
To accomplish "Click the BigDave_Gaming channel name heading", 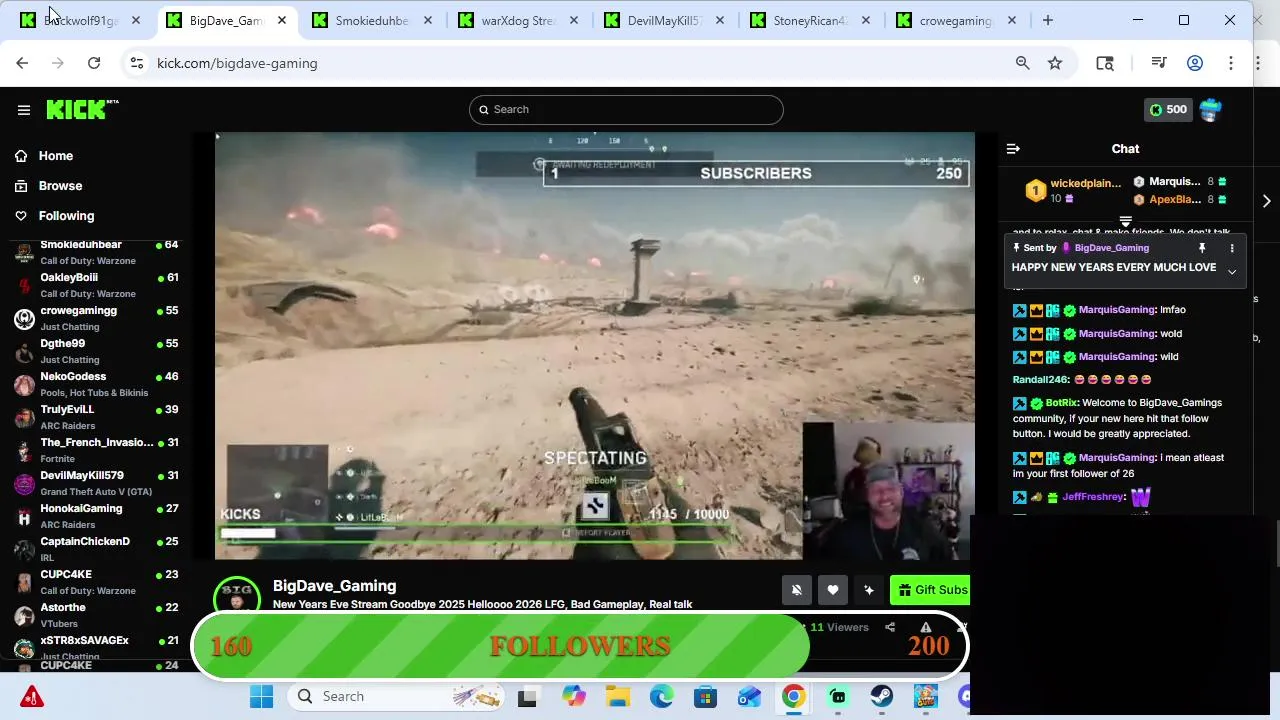I will pos(334,586).
